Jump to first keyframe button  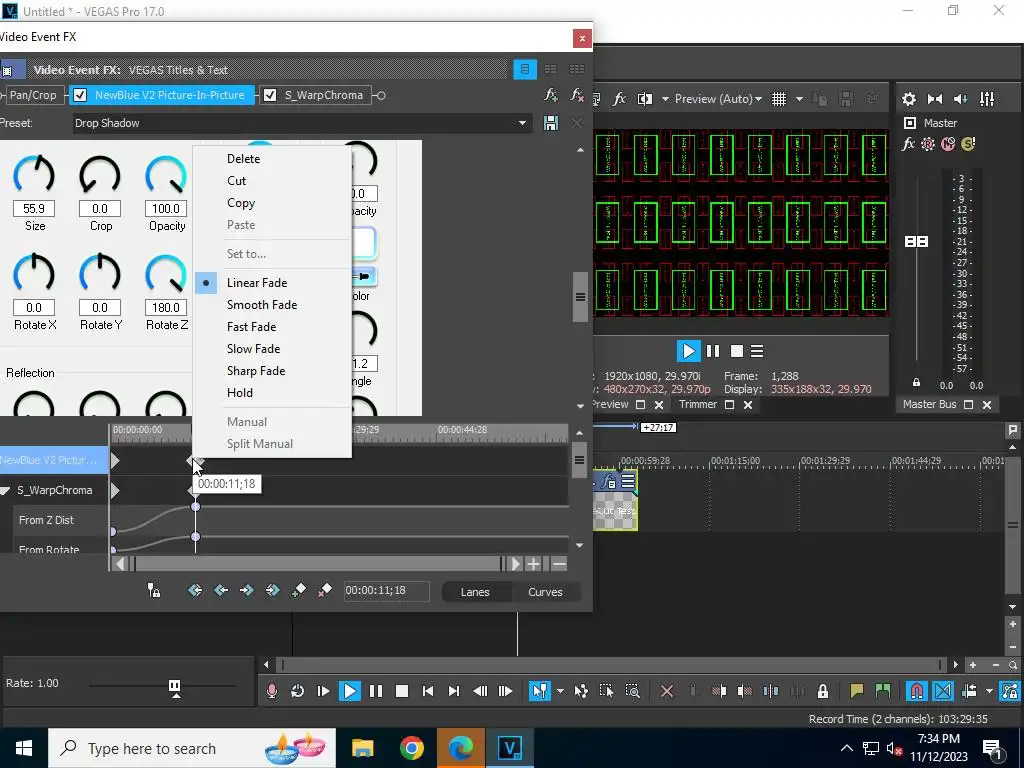coord(195,591)
